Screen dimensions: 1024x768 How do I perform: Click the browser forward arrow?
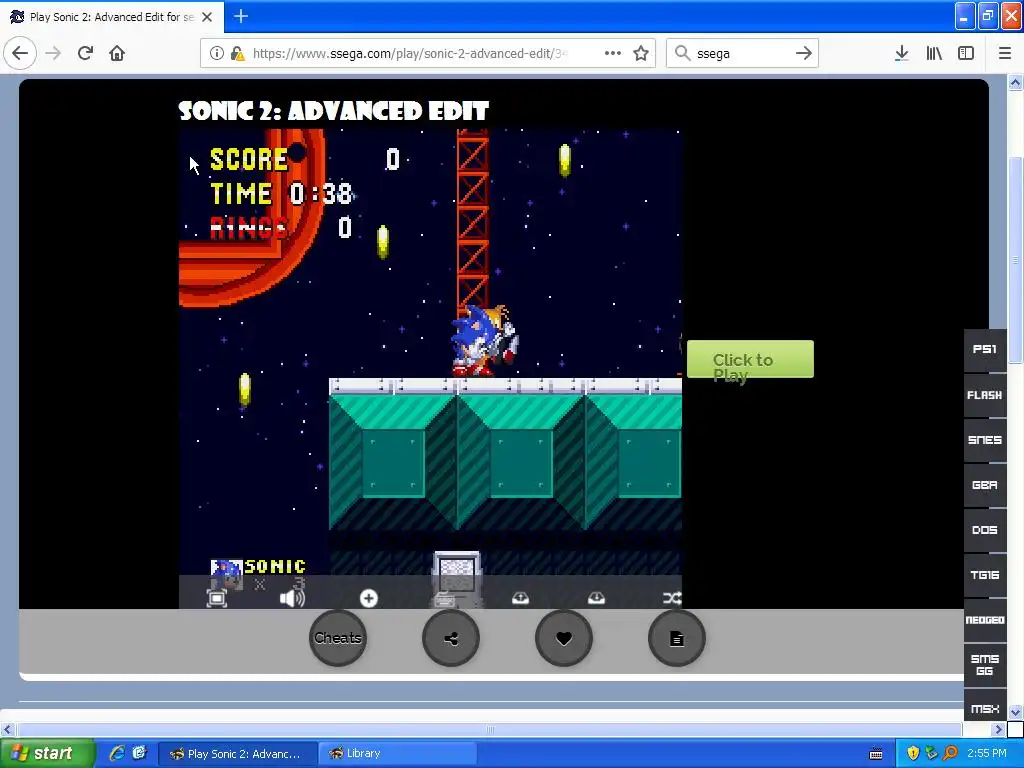pyautogui.click(x=54, y=53)
